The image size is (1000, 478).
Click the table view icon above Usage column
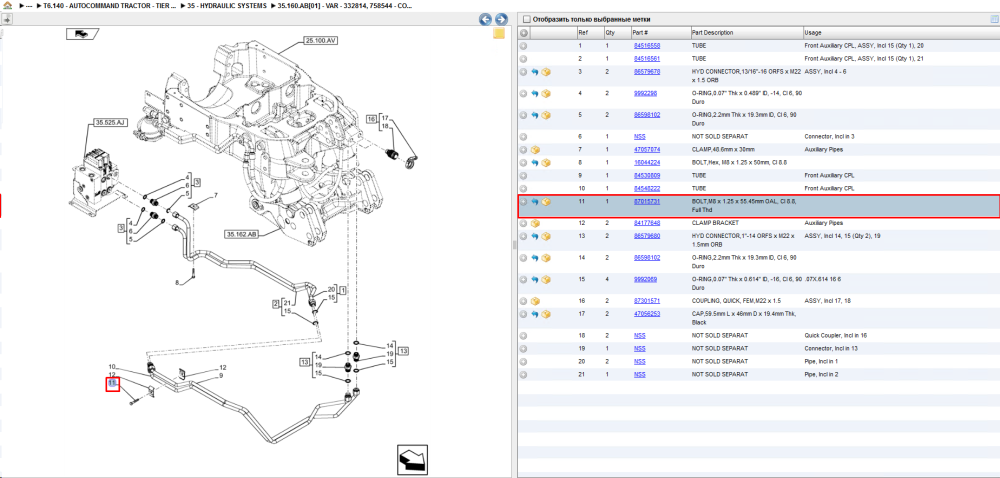(x=994, y=19)
